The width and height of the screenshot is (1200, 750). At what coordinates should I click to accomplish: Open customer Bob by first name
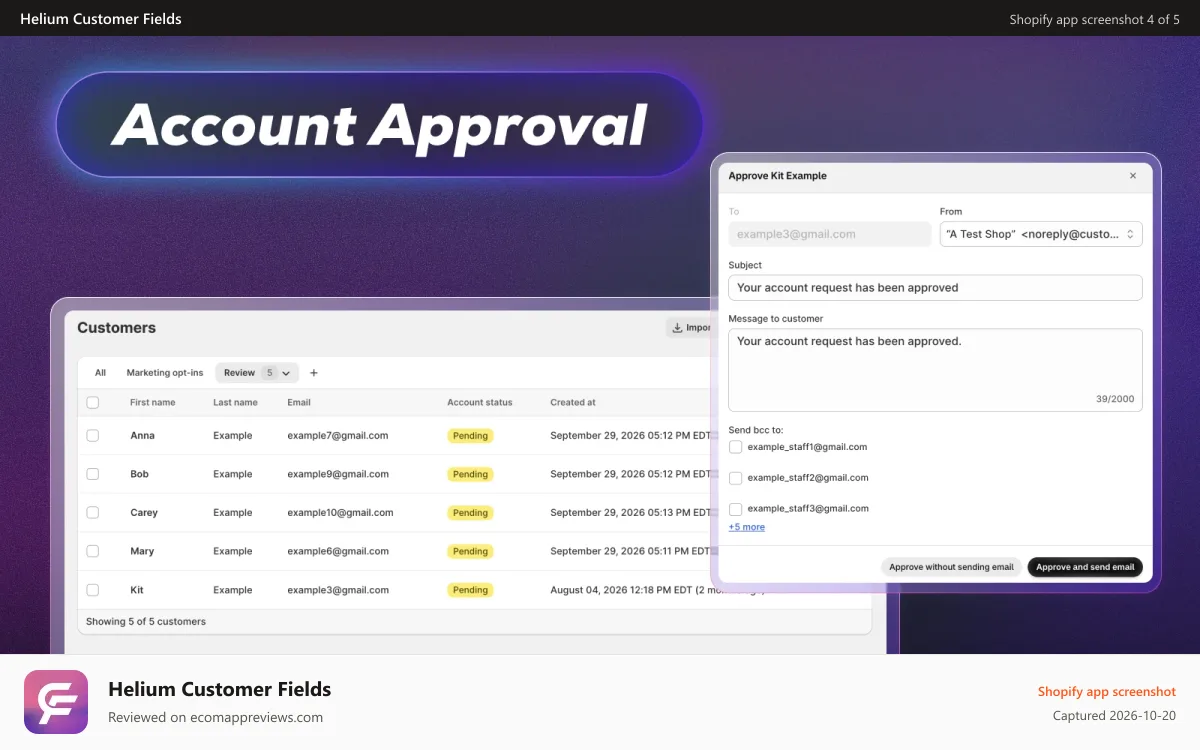[139, 474]
